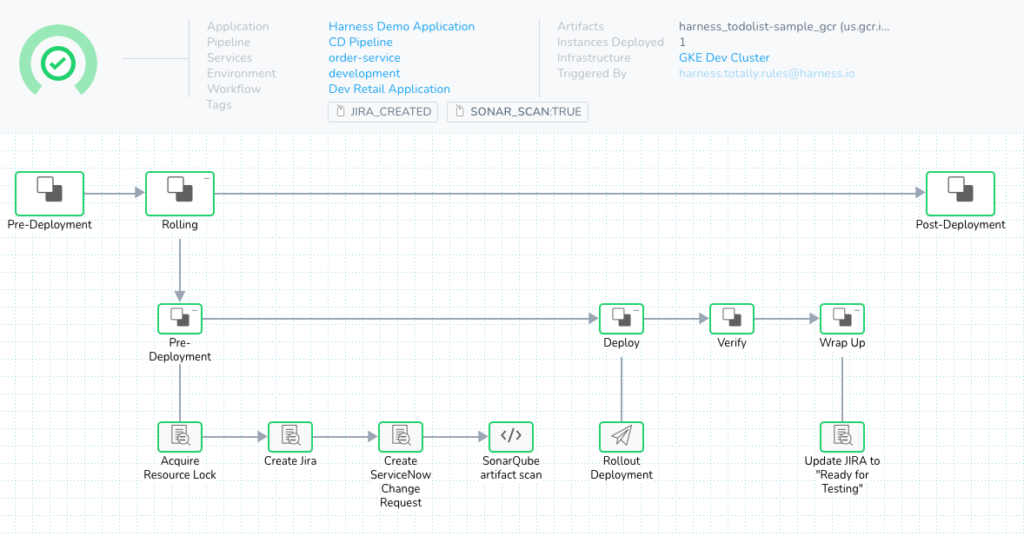Select the top-level Pre-Deployment phase node
This screenshot has height=536, width=1024.
point(50,193)
